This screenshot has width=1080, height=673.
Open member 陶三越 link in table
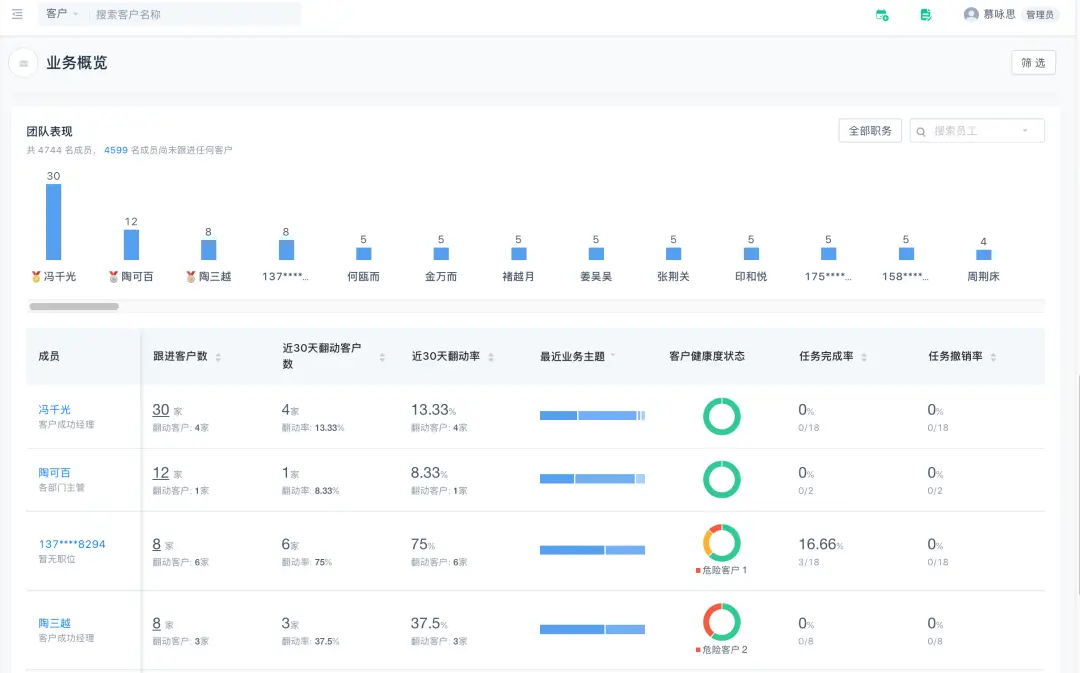pyautogui.click(x=54, y=623)
